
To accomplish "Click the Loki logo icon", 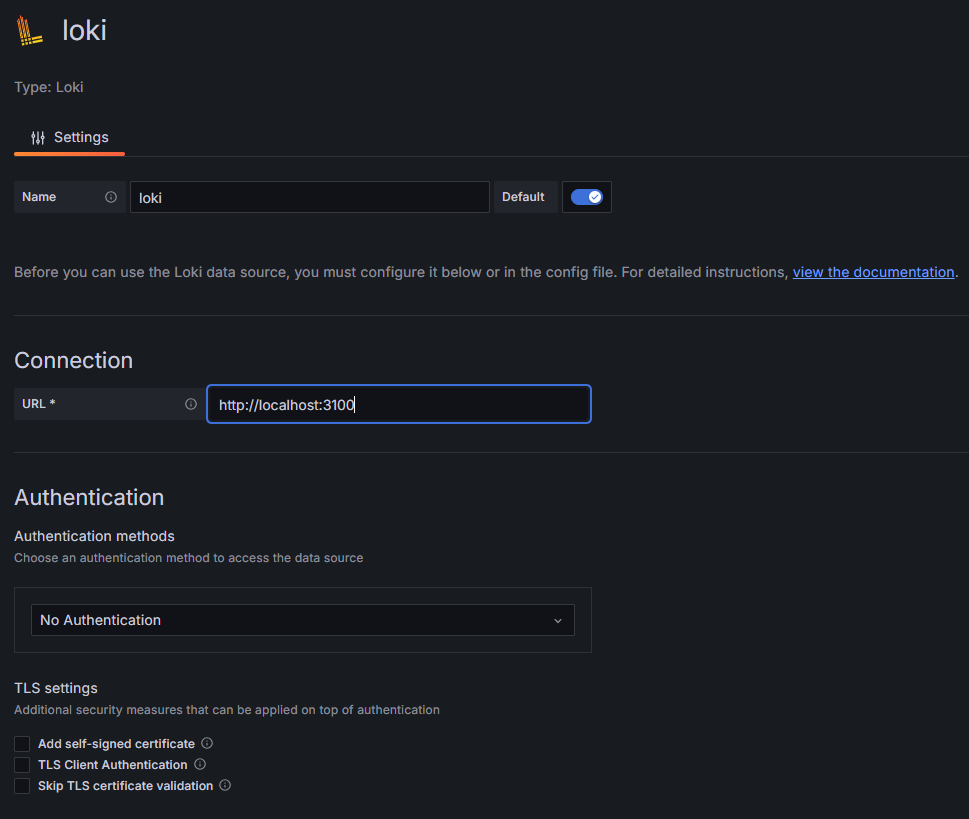I will coord(30,30).
